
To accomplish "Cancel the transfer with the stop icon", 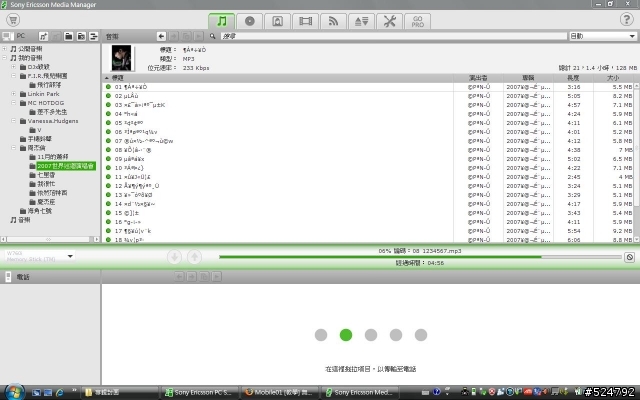I will click(x=629, y=257).
